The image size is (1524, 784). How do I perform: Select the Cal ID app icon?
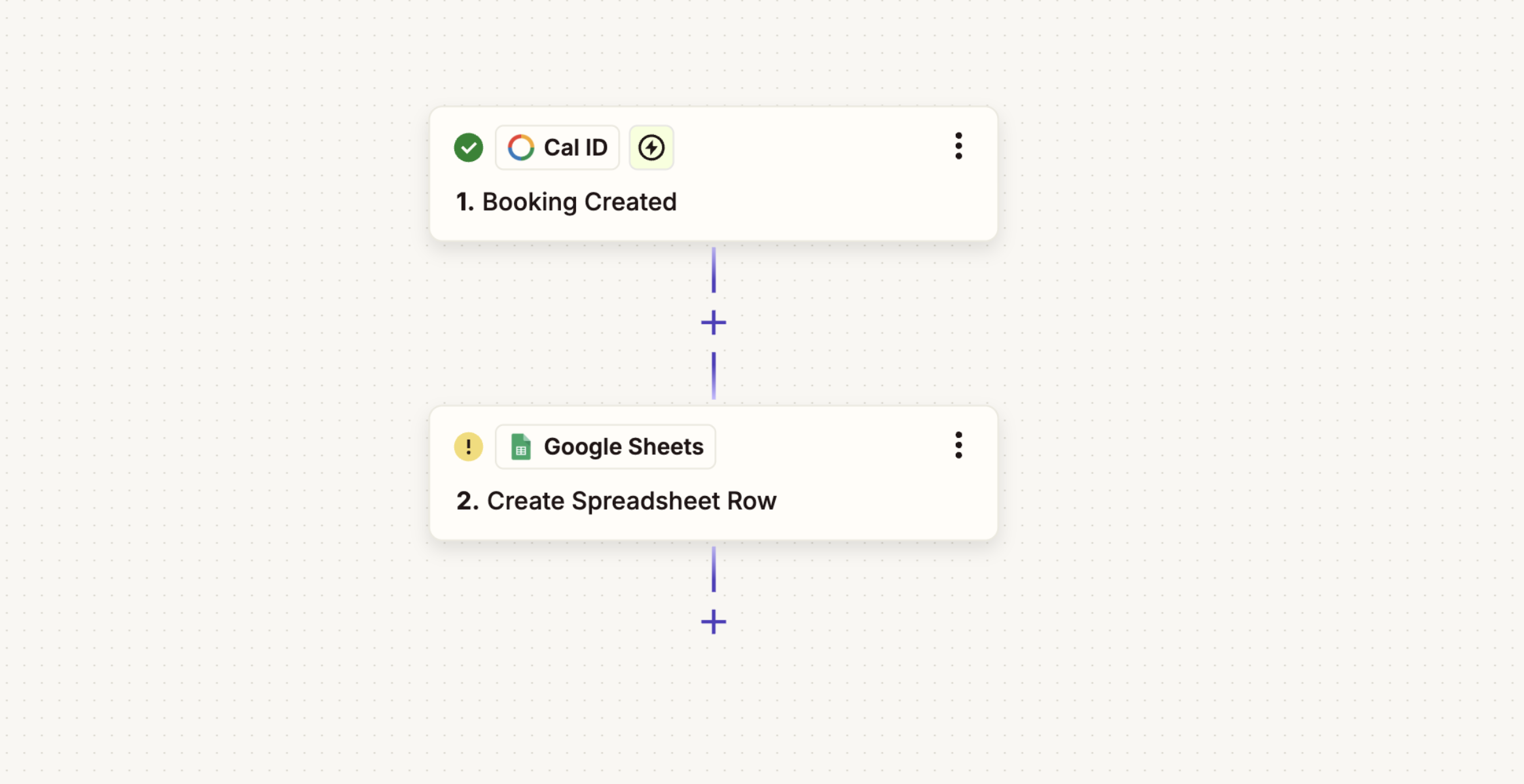520,147
